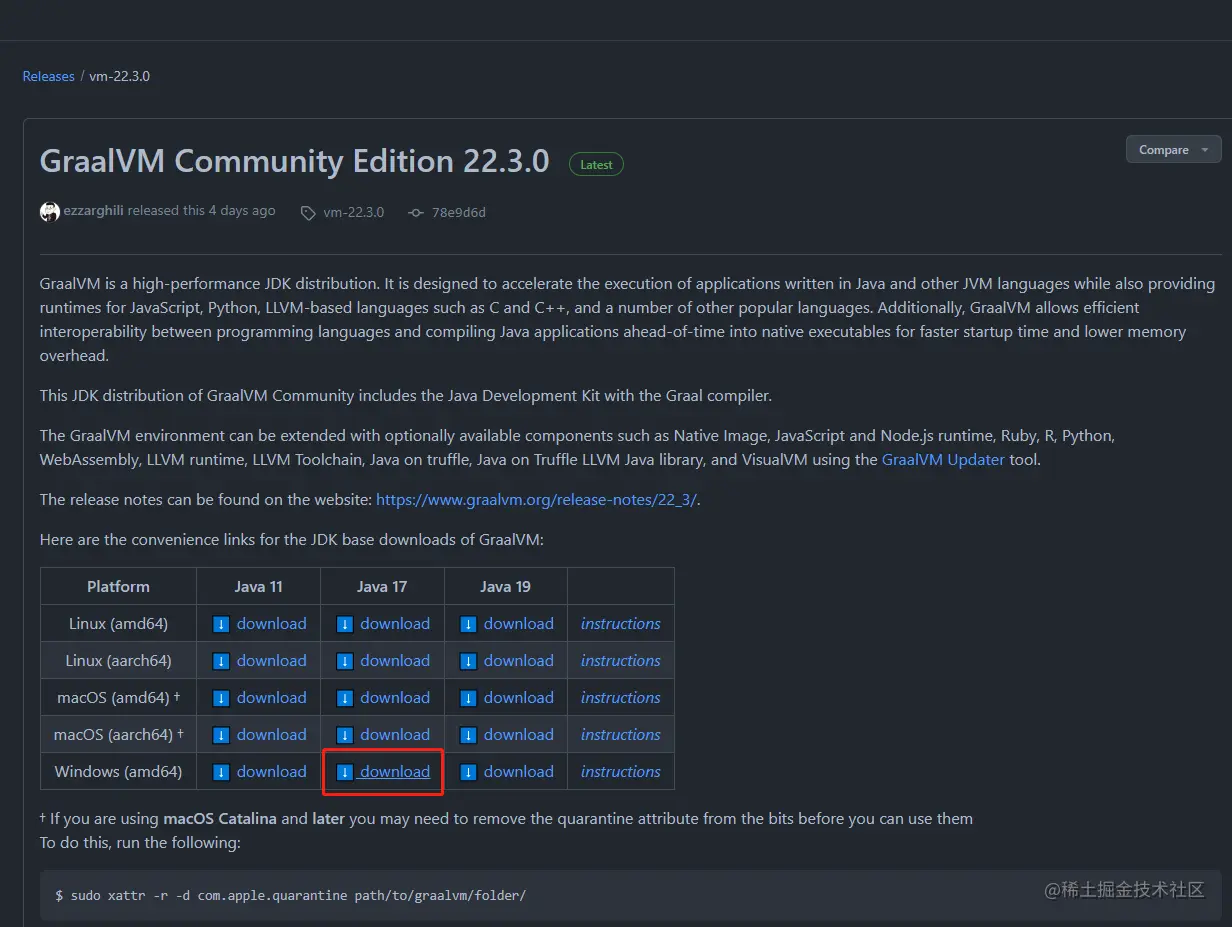Viewport: 1232px width, 927px height.
Task: Open instructions for Linux (aarch64)
Action: pyautogui.click(x=621, y=661)
